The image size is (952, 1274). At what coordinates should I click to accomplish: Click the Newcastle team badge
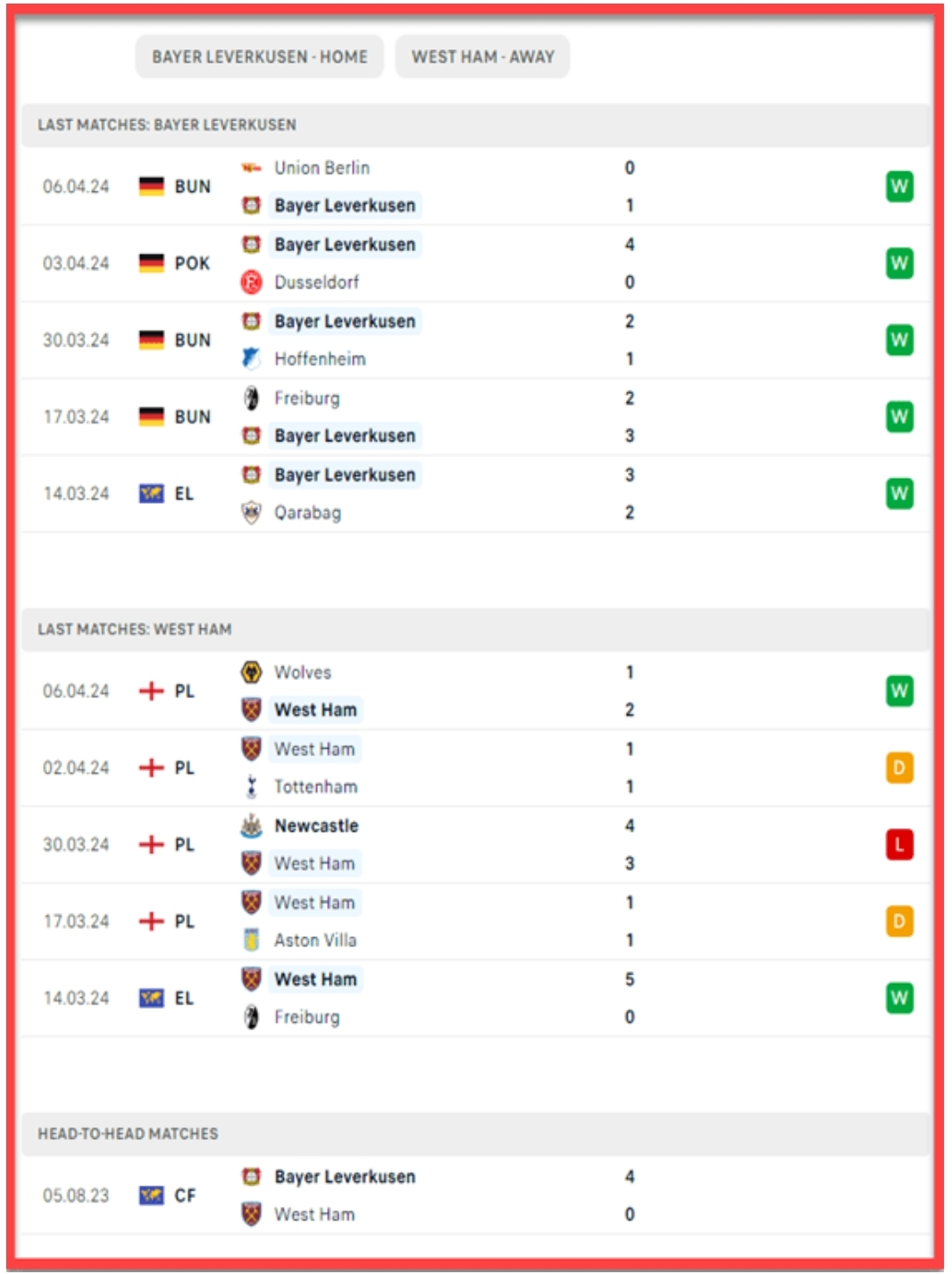(x=252, y=826)
